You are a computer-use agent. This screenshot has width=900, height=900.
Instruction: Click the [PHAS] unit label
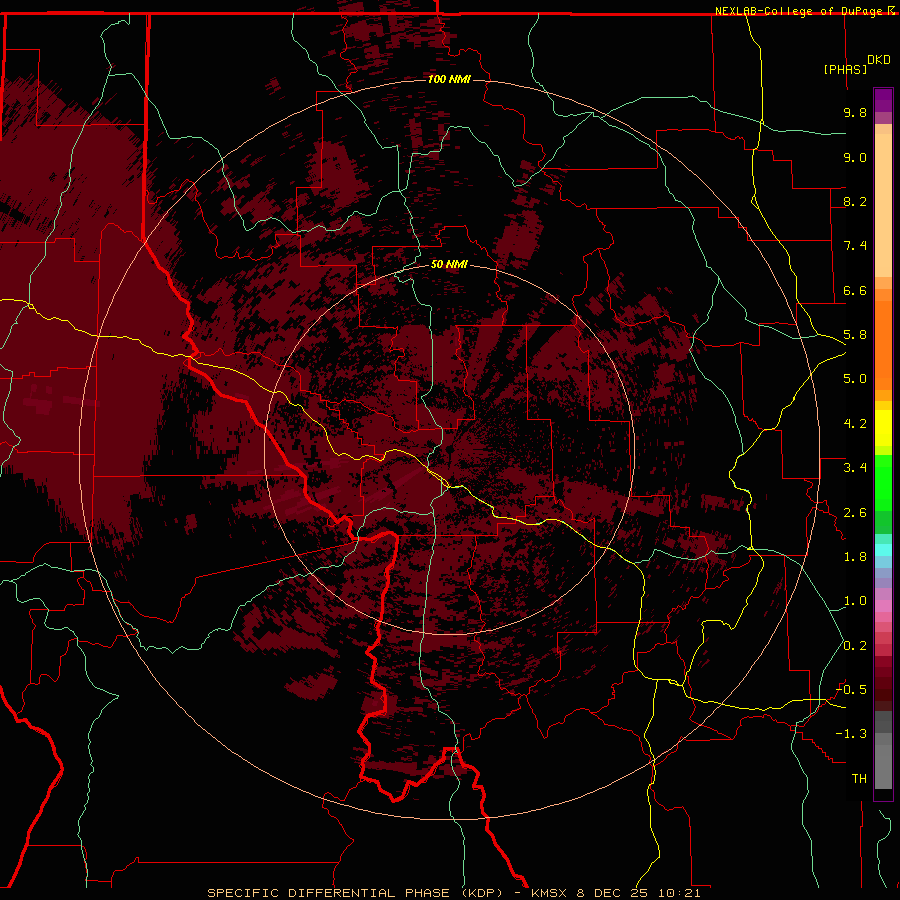pyautogui.click(x=845, y=69)
